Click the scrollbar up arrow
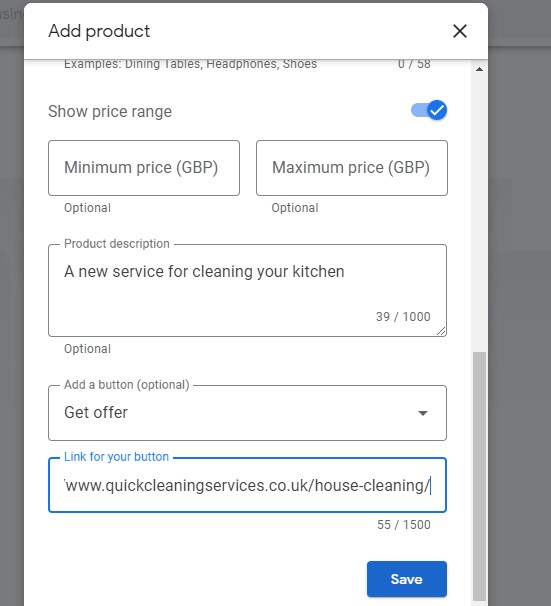Screen dimensions: 551x606 click(479, 69)
